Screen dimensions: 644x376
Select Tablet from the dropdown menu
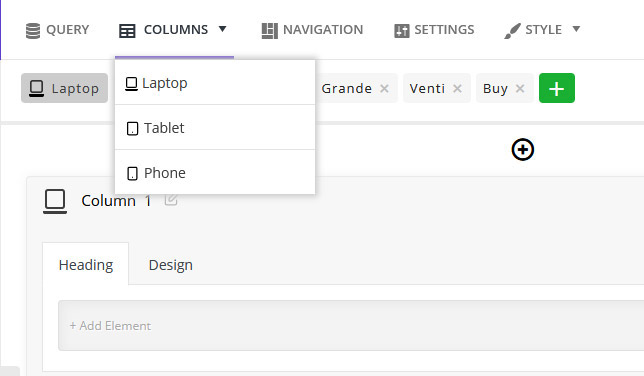[x=215, y=127]
